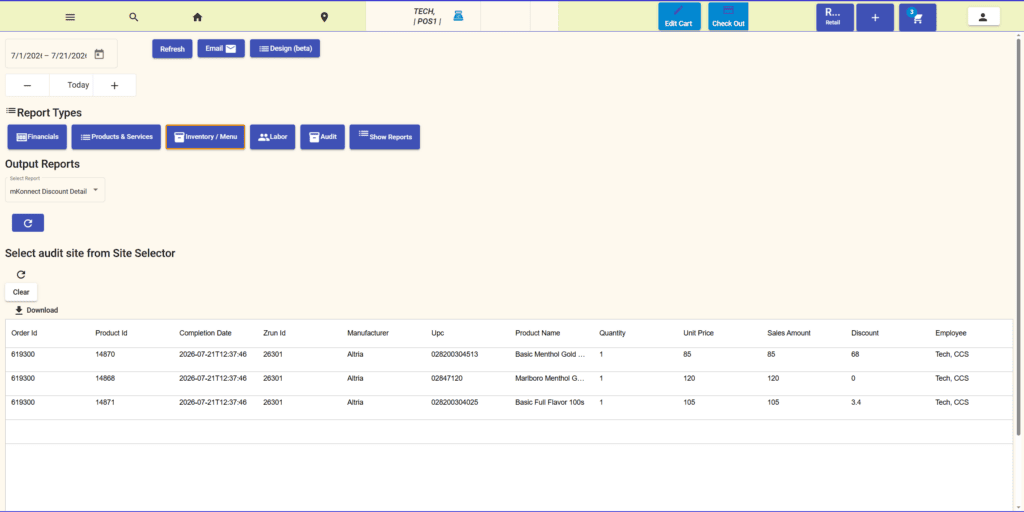Viewport: 1024px width, 512px height.
Task: Click the blue reload report button
Action: coord(28,223)
